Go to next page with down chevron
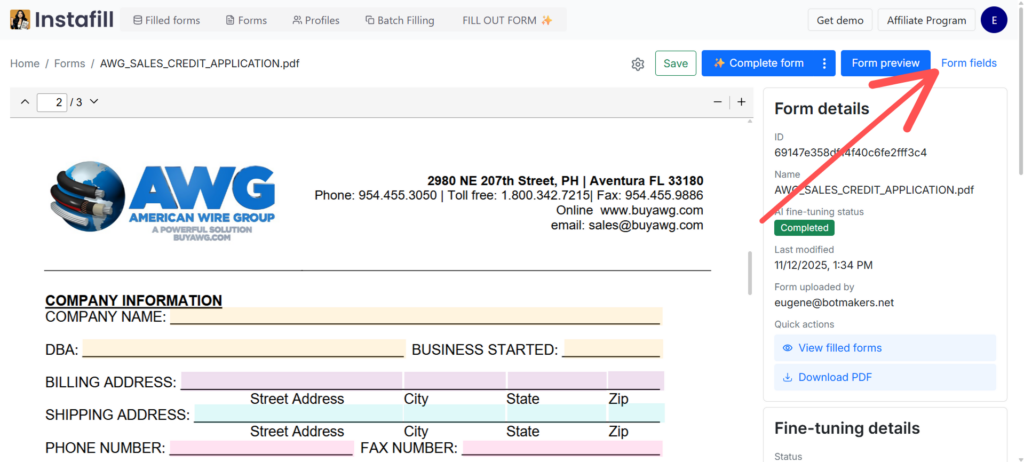1024x462 pixels. click(94, 102)
